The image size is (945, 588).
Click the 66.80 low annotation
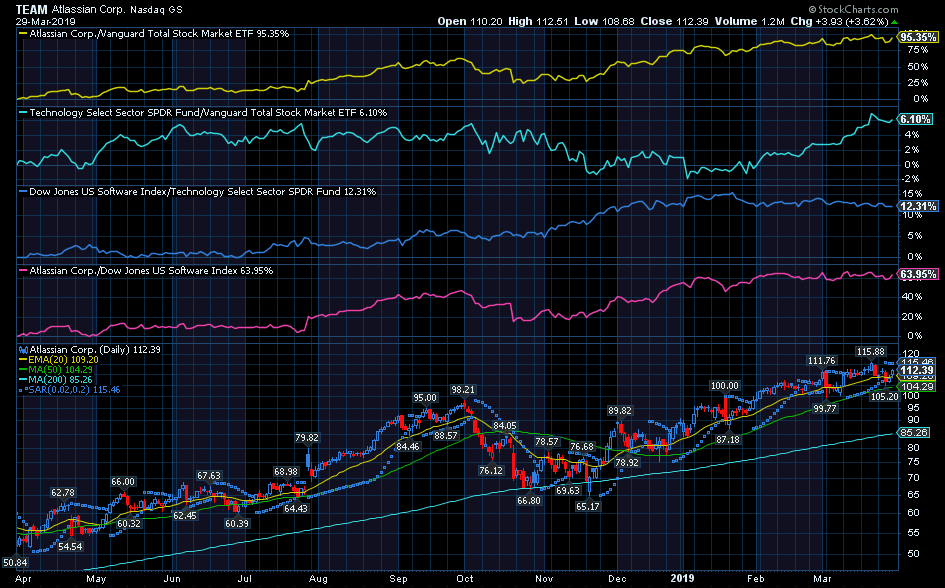[529, 501]
